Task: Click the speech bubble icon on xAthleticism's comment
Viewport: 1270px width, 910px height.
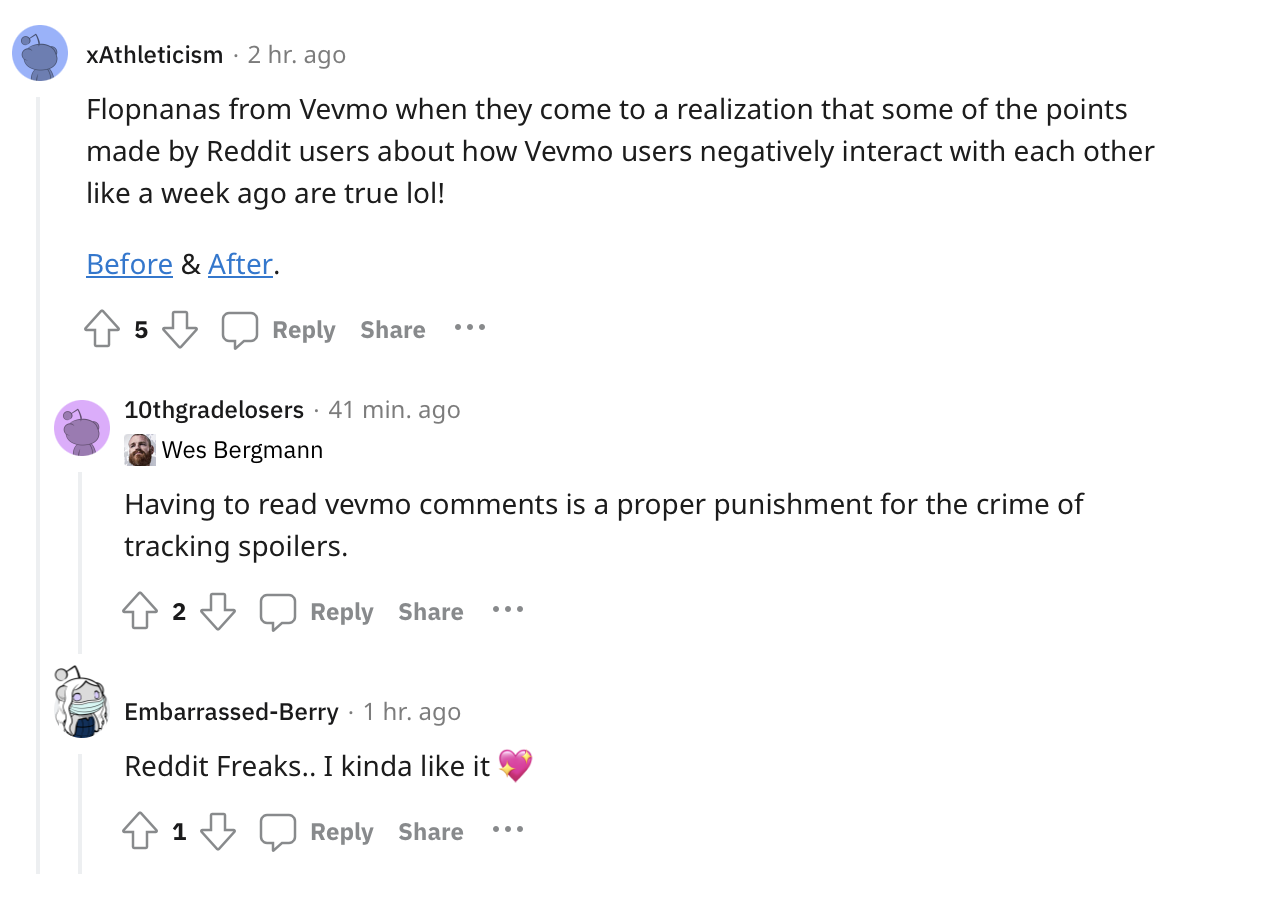Action: [x=240, y=330]
